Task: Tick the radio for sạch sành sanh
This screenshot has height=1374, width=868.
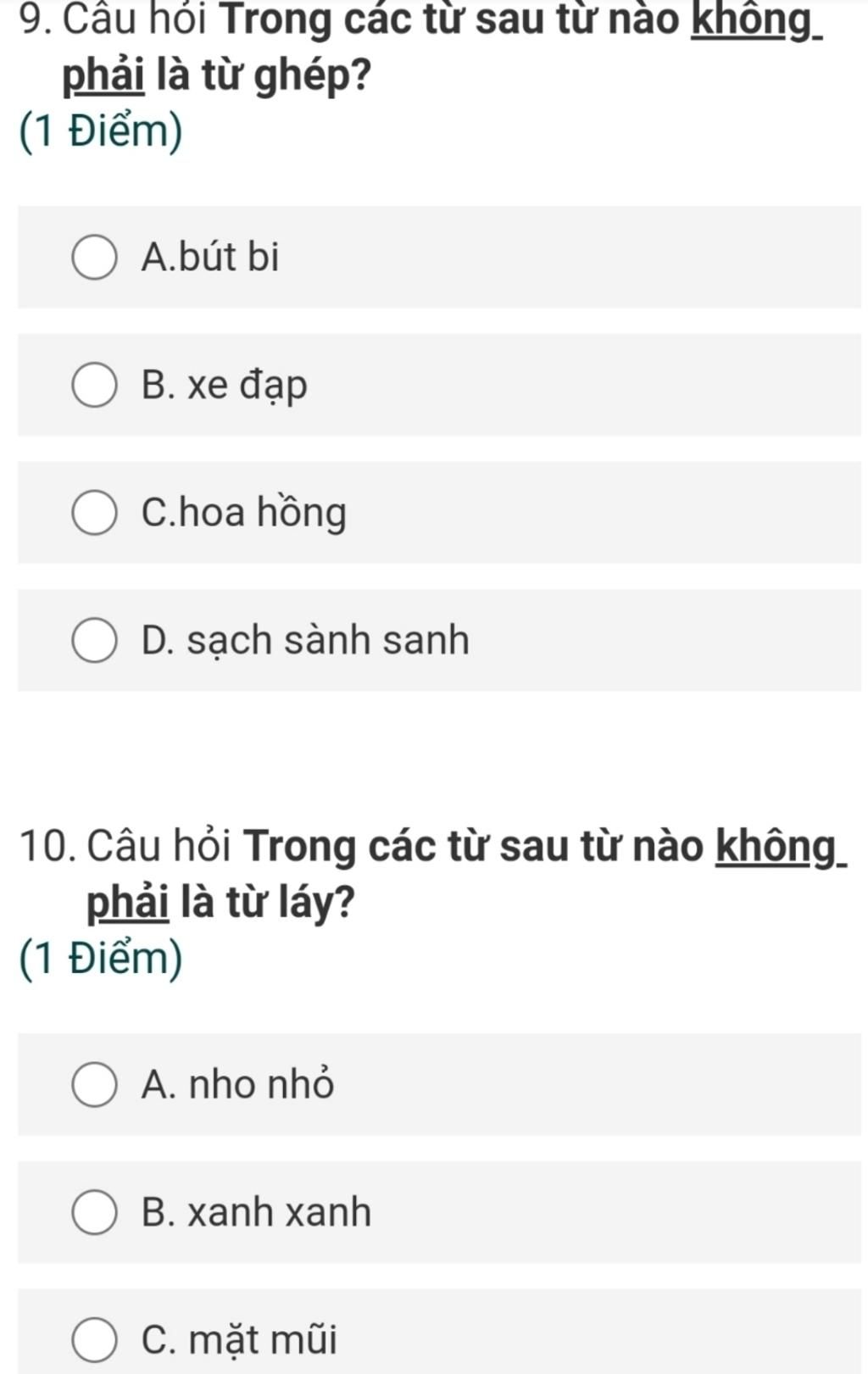Action: 94,641
